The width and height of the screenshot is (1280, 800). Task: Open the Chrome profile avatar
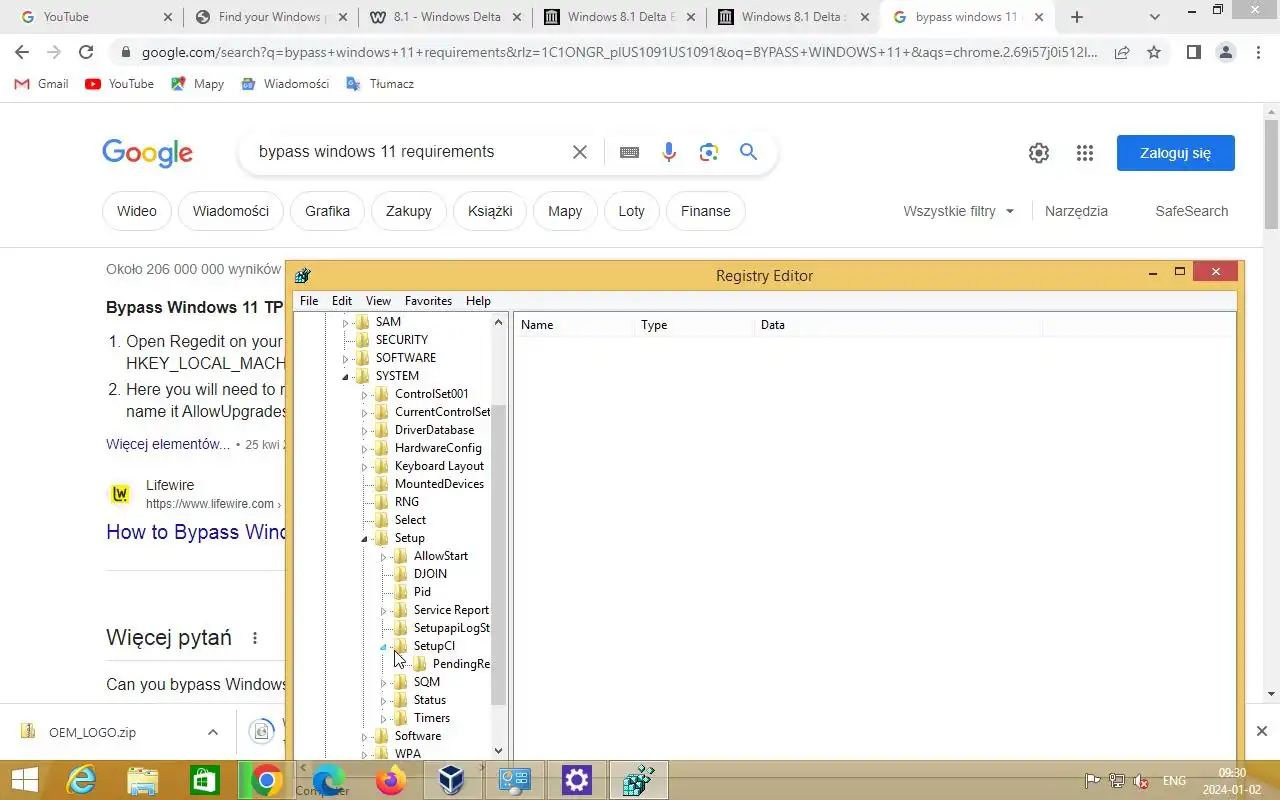point(1226,52)
